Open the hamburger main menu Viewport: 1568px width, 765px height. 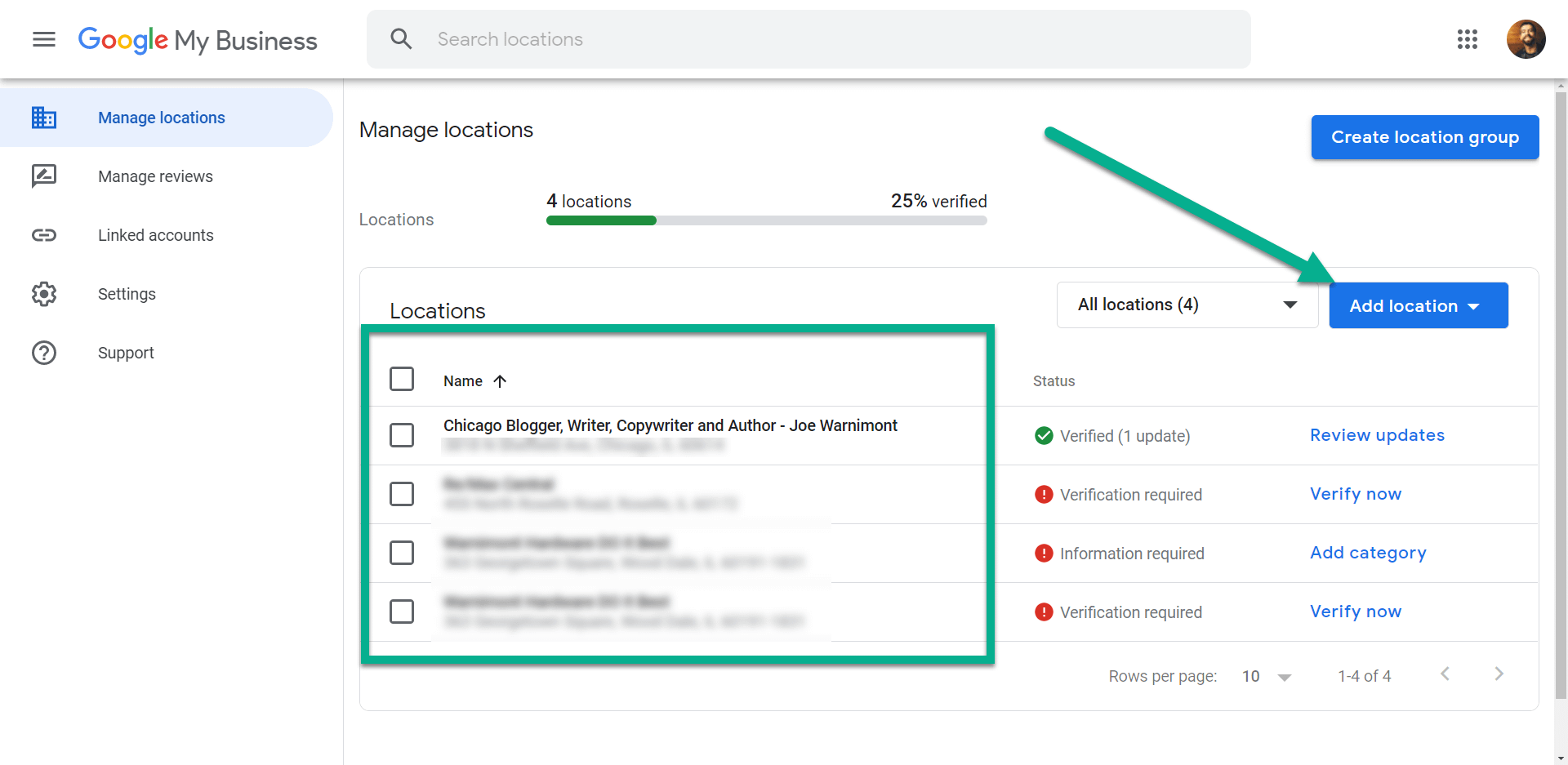(44, 39)
